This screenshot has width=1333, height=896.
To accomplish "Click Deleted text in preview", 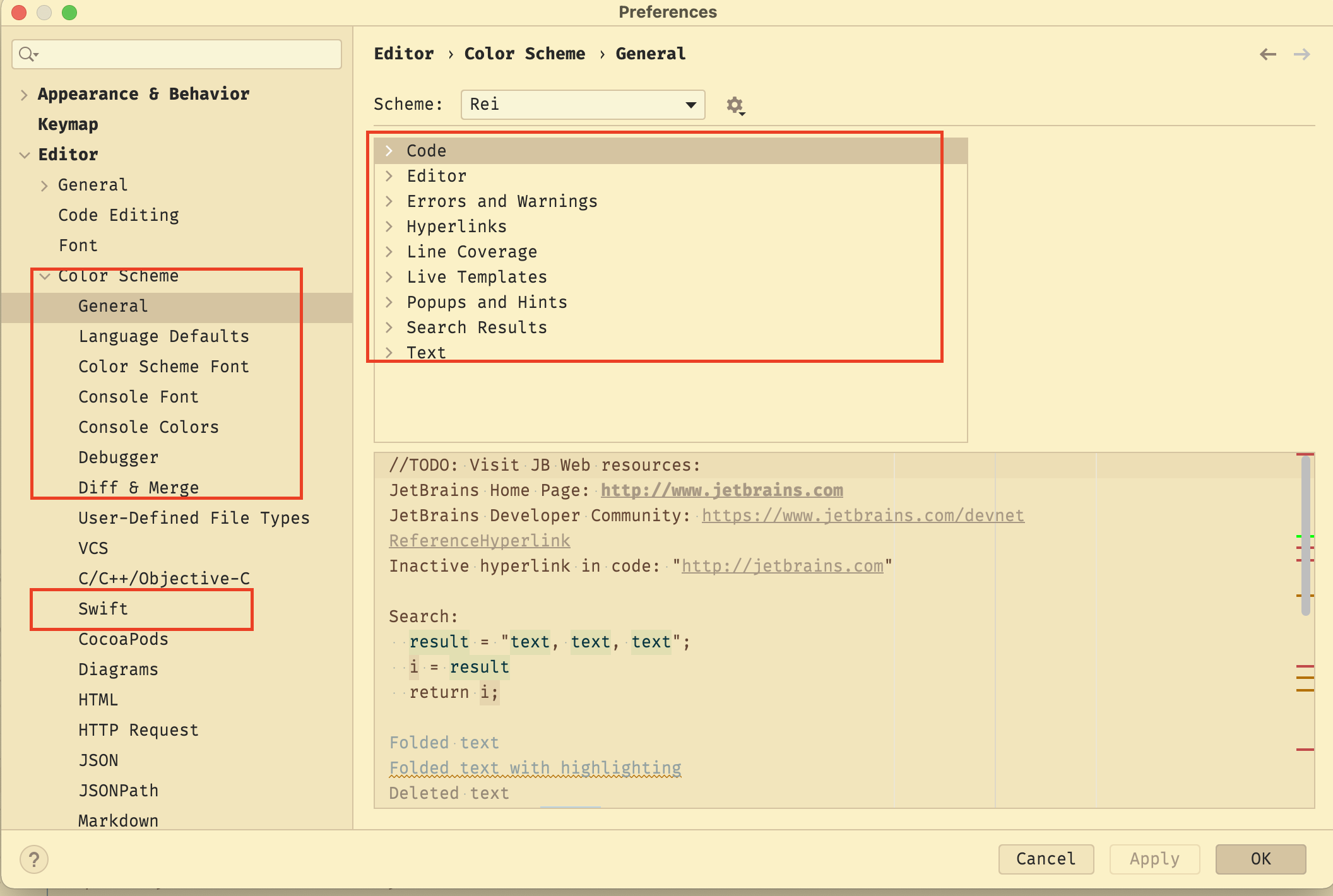I will coord(449,793).
